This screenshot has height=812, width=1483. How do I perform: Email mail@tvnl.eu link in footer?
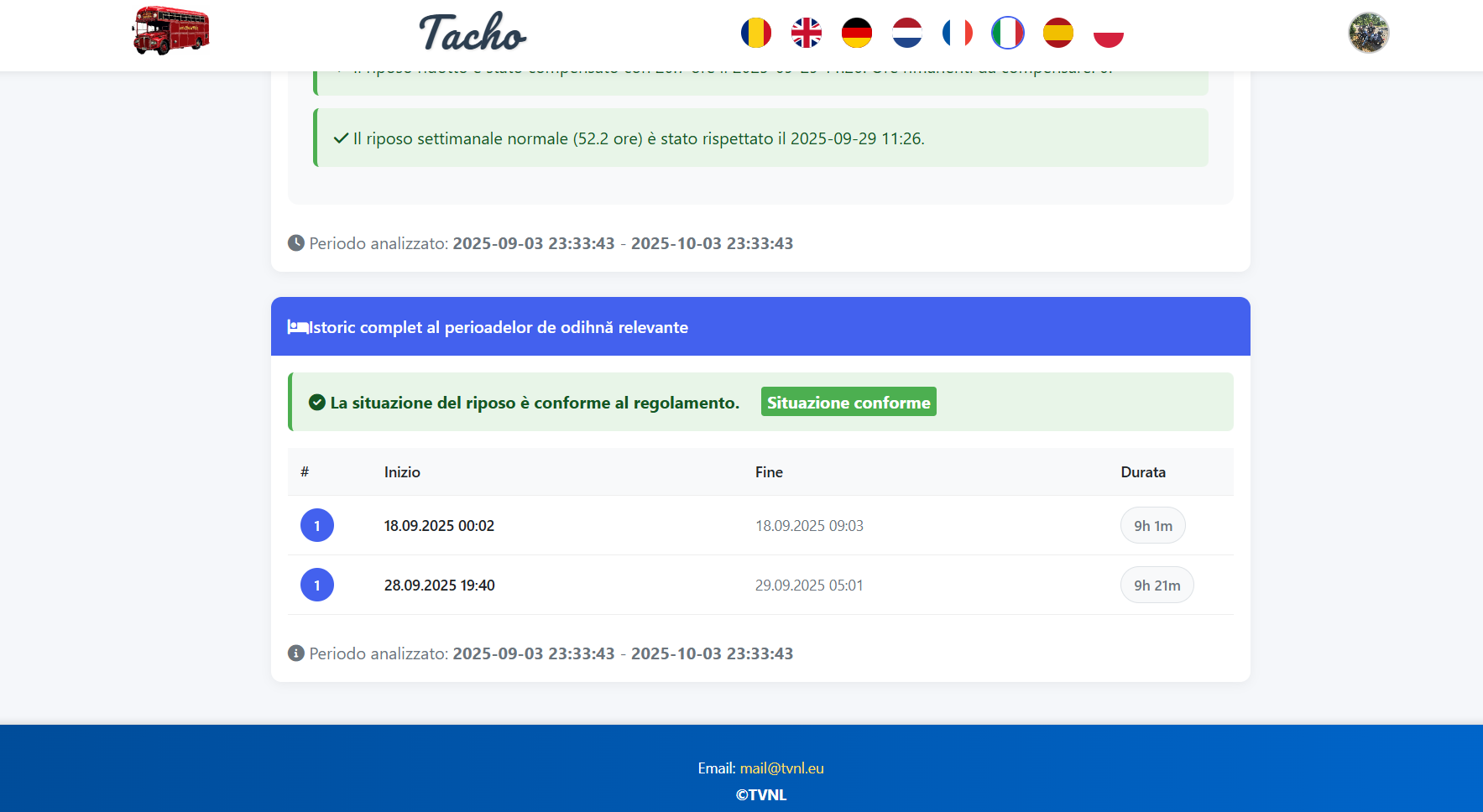(x=781, y=768)
